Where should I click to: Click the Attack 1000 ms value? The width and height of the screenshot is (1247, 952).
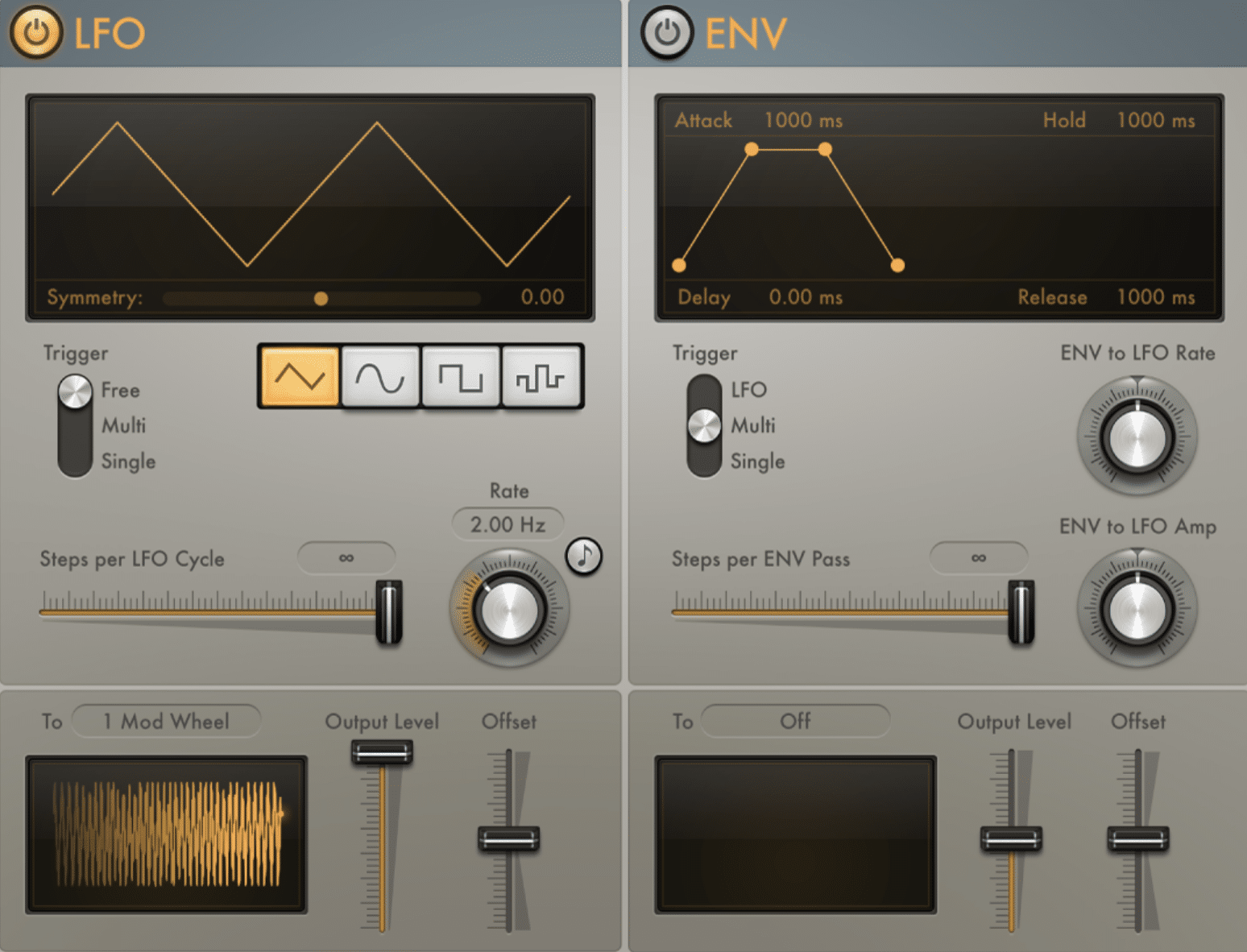tap(803, 120)
